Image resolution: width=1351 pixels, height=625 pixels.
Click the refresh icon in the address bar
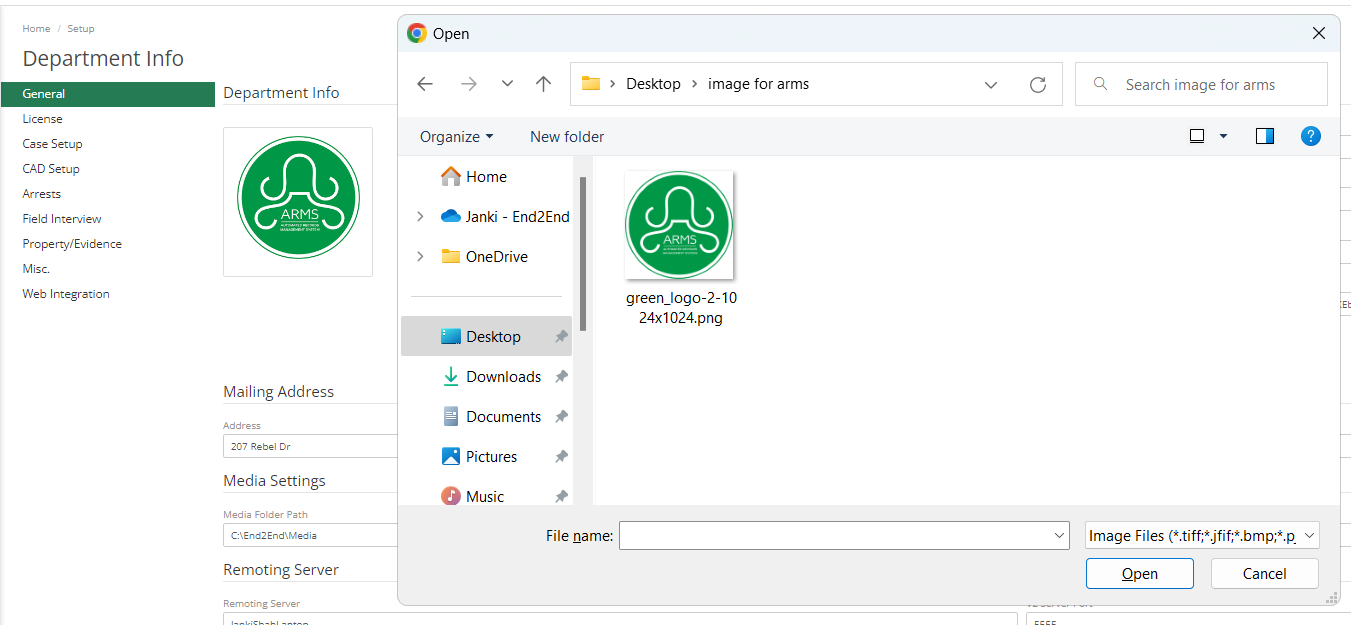(1038, 84)
